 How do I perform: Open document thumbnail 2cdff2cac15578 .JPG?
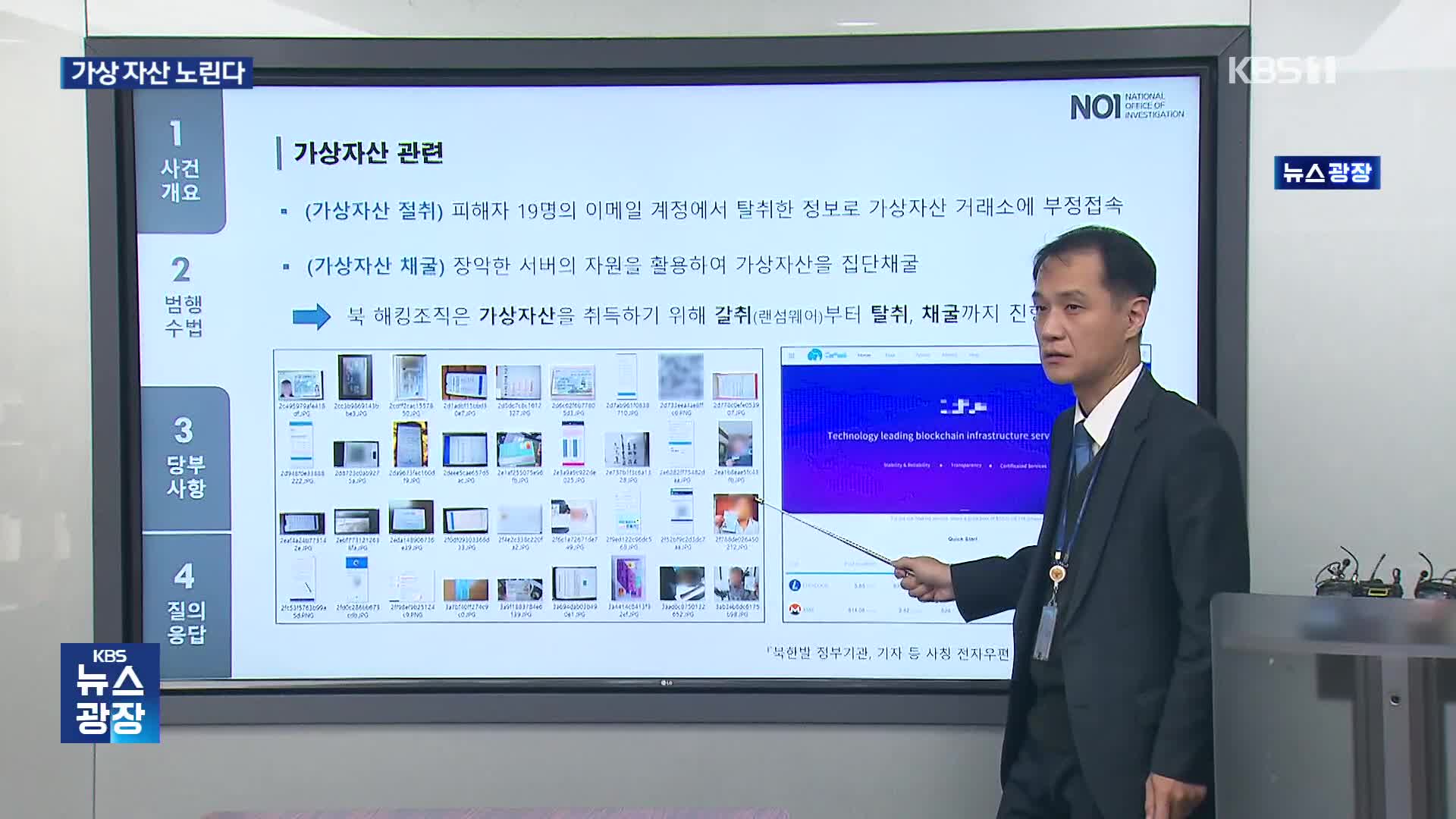point(410,377)
